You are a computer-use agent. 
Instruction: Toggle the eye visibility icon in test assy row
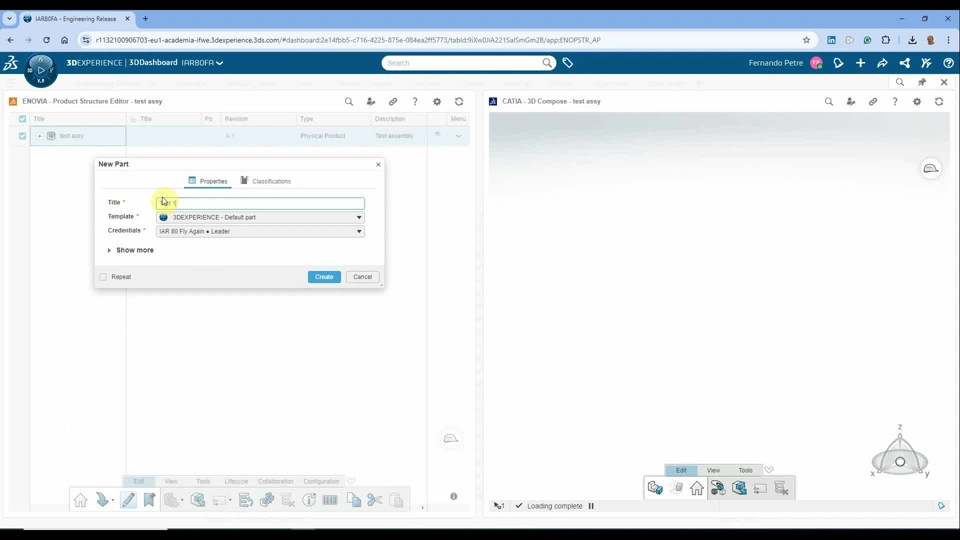click(x=437, y=134)
